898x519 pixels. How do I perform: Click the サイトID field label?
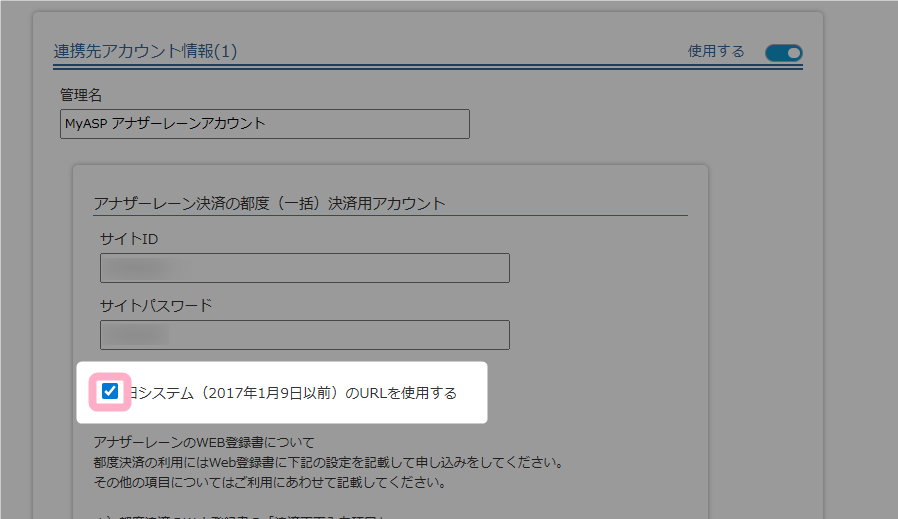pyautogui.click(x=129, y=239)
